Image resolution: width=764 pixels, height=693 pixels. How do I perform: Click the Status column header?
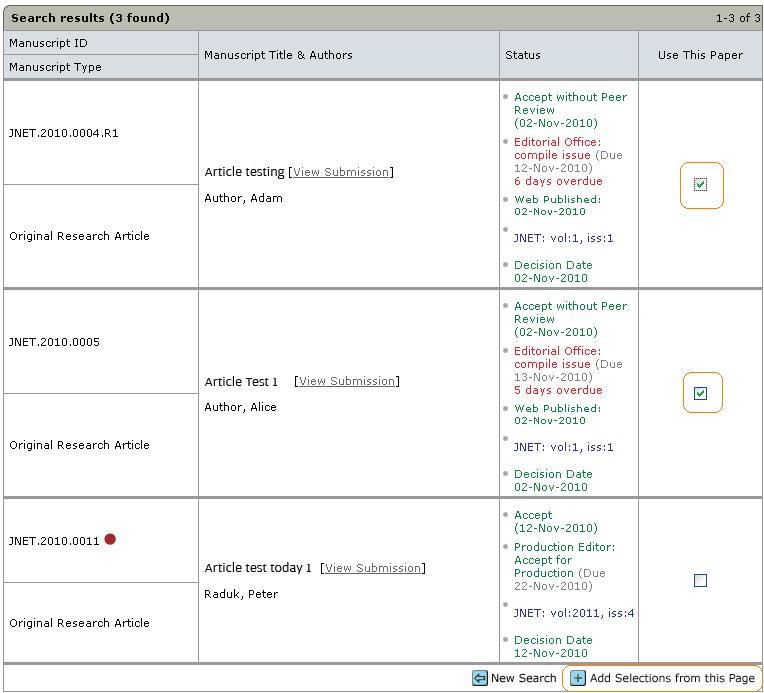click(x=522, y=55)
